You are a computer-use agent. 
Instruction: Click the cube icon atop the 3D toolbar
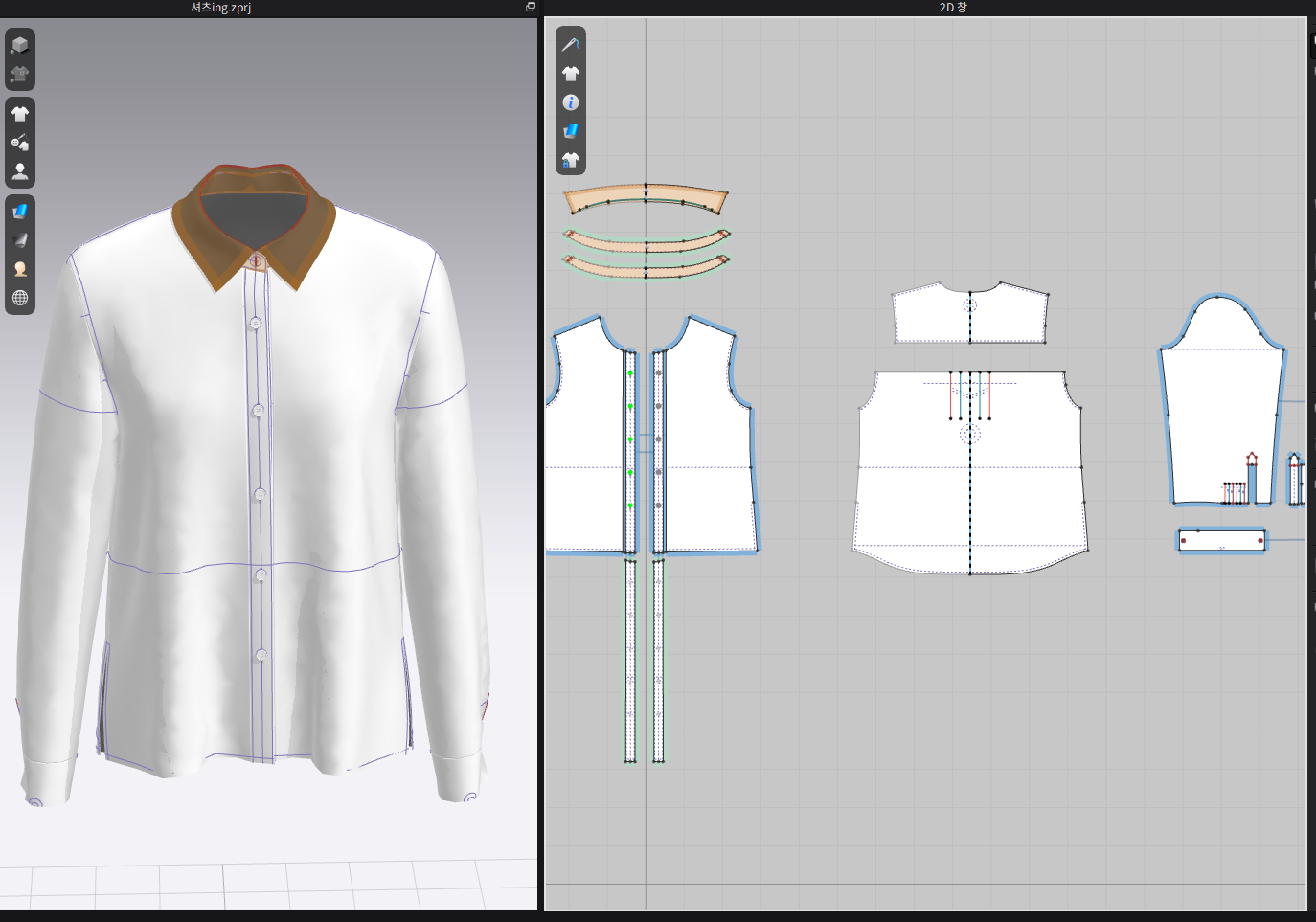(x=20, y=44)
